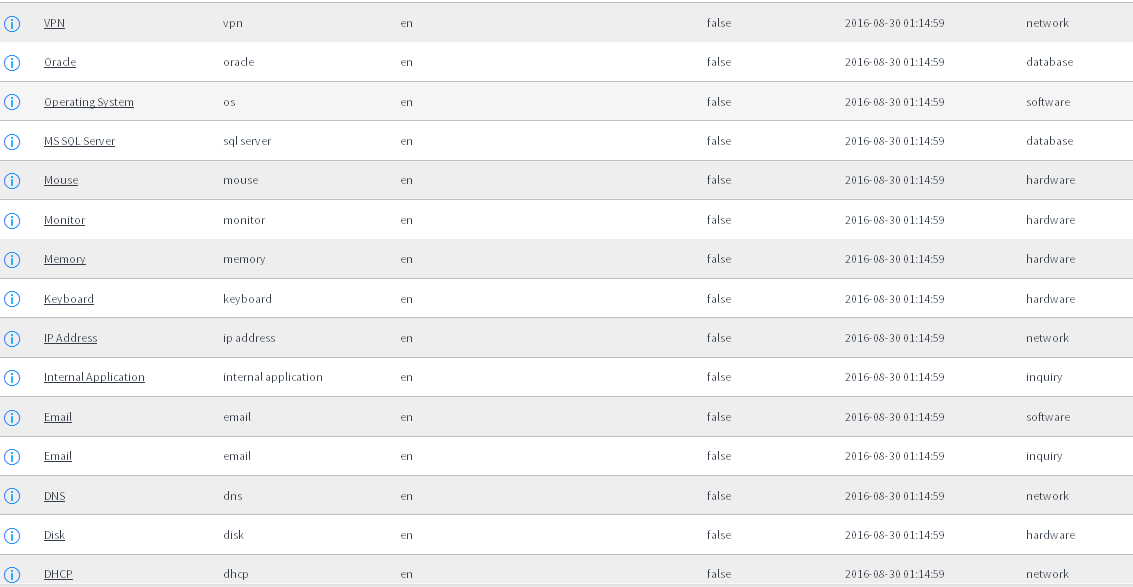Open the VPN record link
The width and height of the screenshot is (1133, 587).
(x=54, y=23)
